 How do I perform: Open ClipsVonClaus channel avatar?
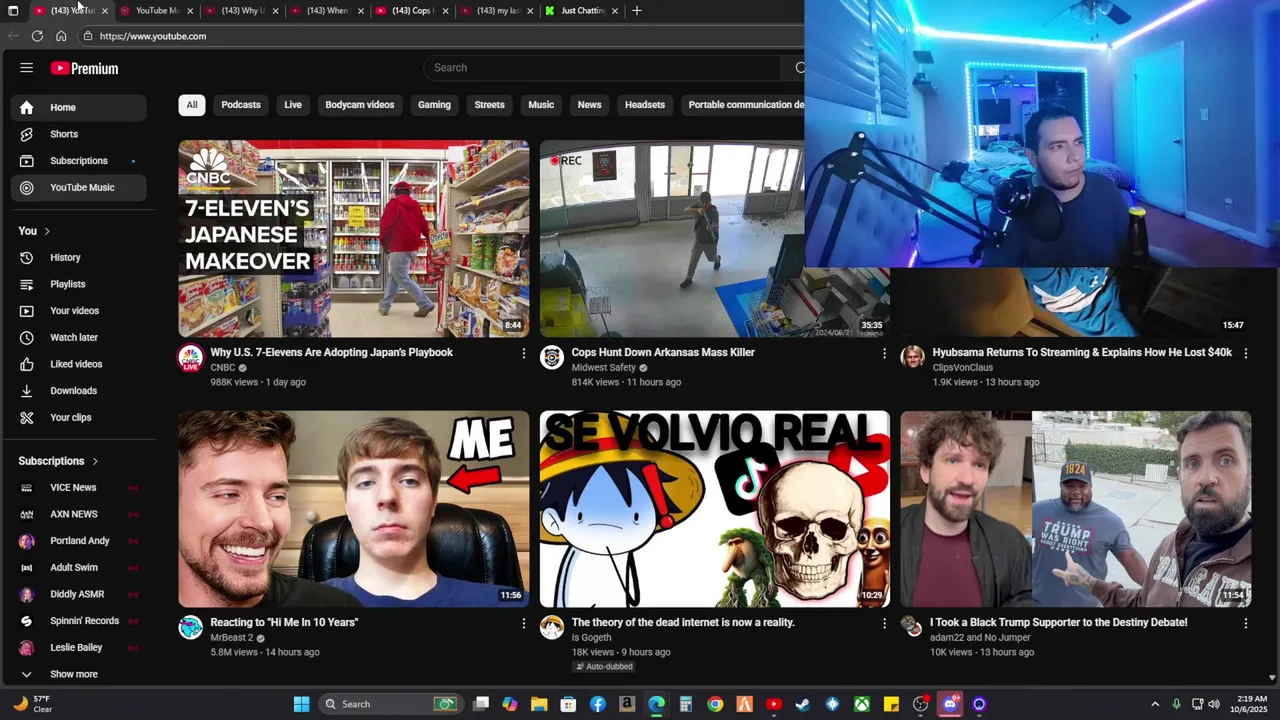(913, 358)
